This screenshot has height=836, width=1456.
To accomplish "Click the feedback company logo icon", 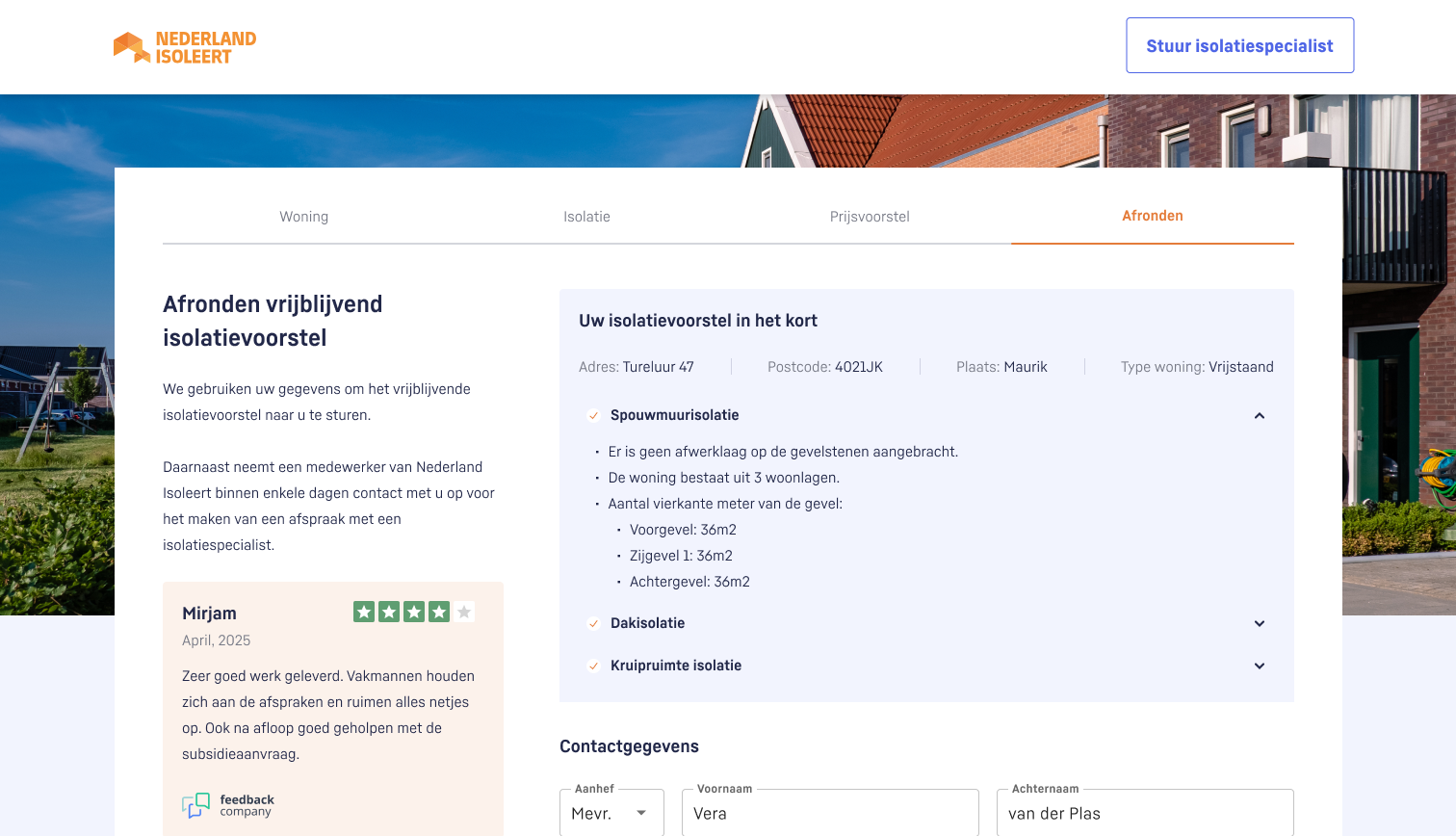I will point(195,805).
